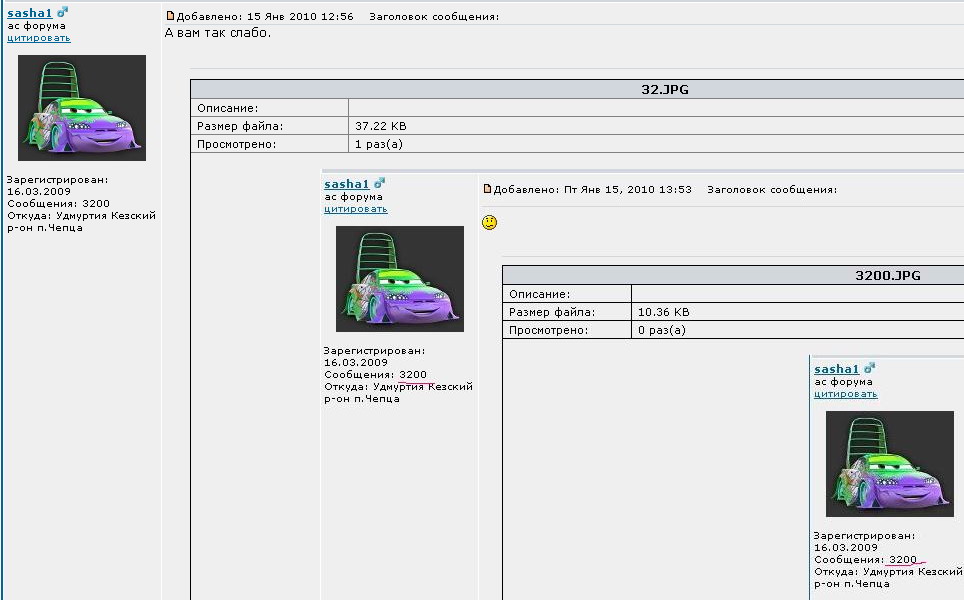Click the post icon before the 12:56 timestamp
Screen dimensions: 964x600
point(170,17)
